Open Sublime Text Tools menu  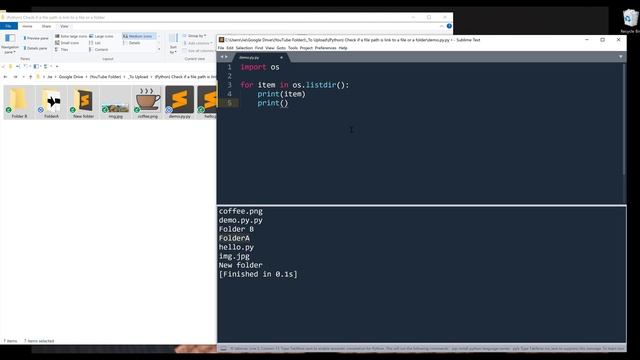click(293, 48)
